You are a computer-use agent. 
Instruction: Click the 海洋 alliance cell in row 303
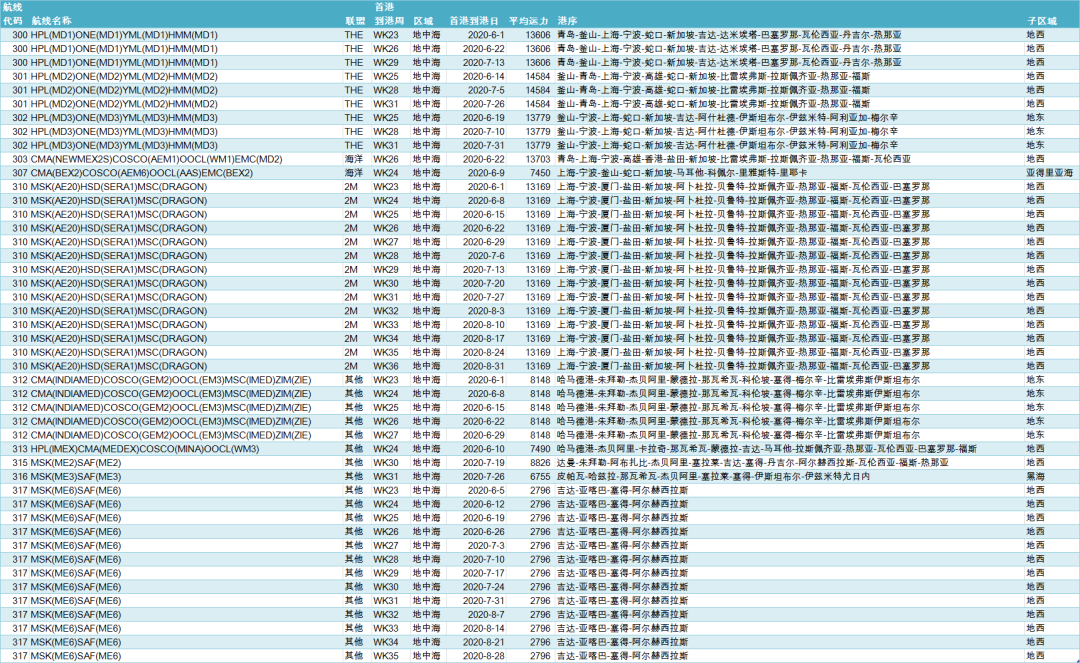(x=354, y=159)
